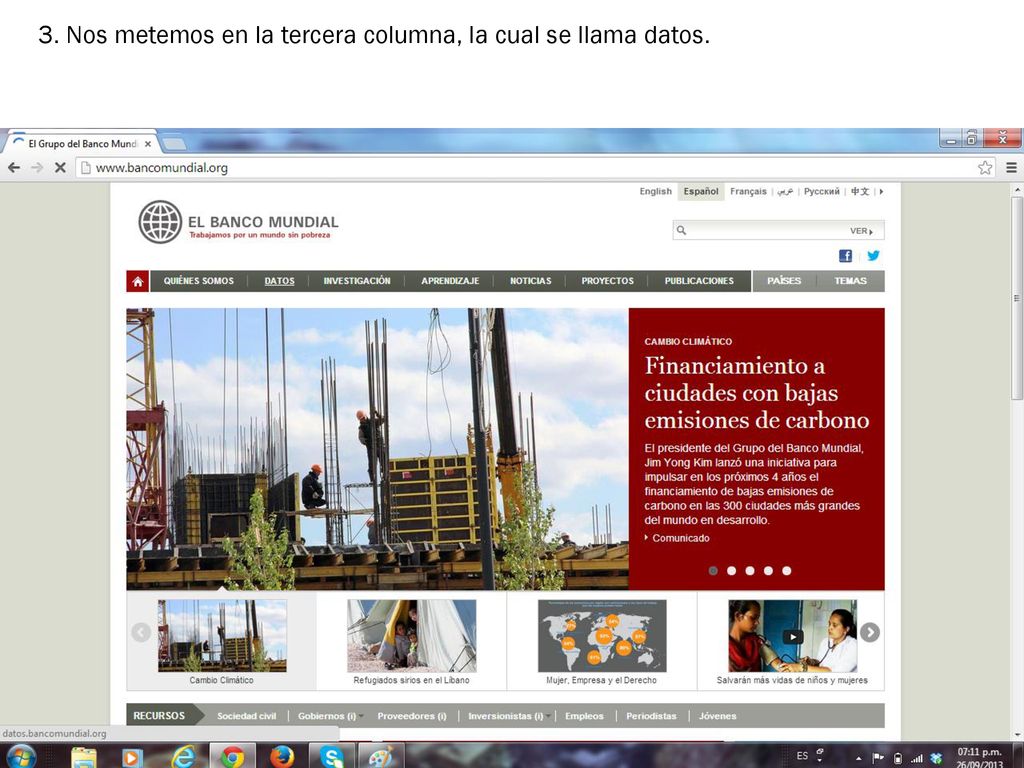Viewport: 1024px width, 768px height.
Task: Open the NOTICIAS menu
Action: (530, 281)
